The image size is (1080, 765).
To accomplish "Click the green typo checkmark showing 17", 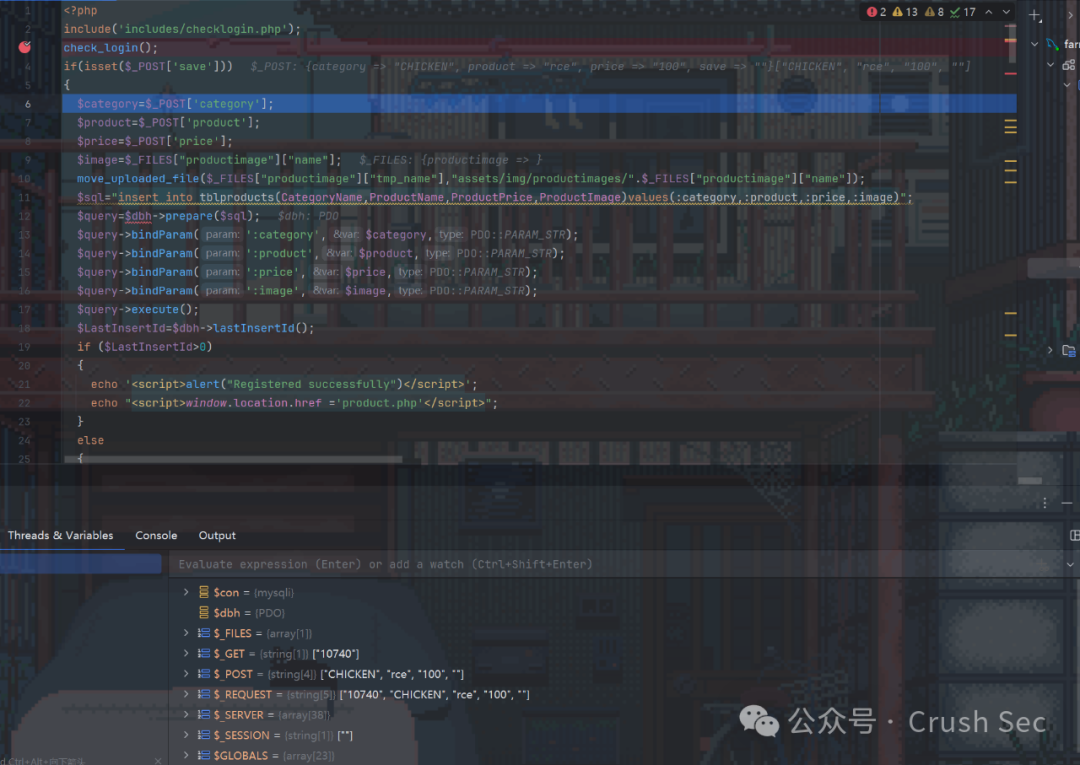I will click(963, 12).
